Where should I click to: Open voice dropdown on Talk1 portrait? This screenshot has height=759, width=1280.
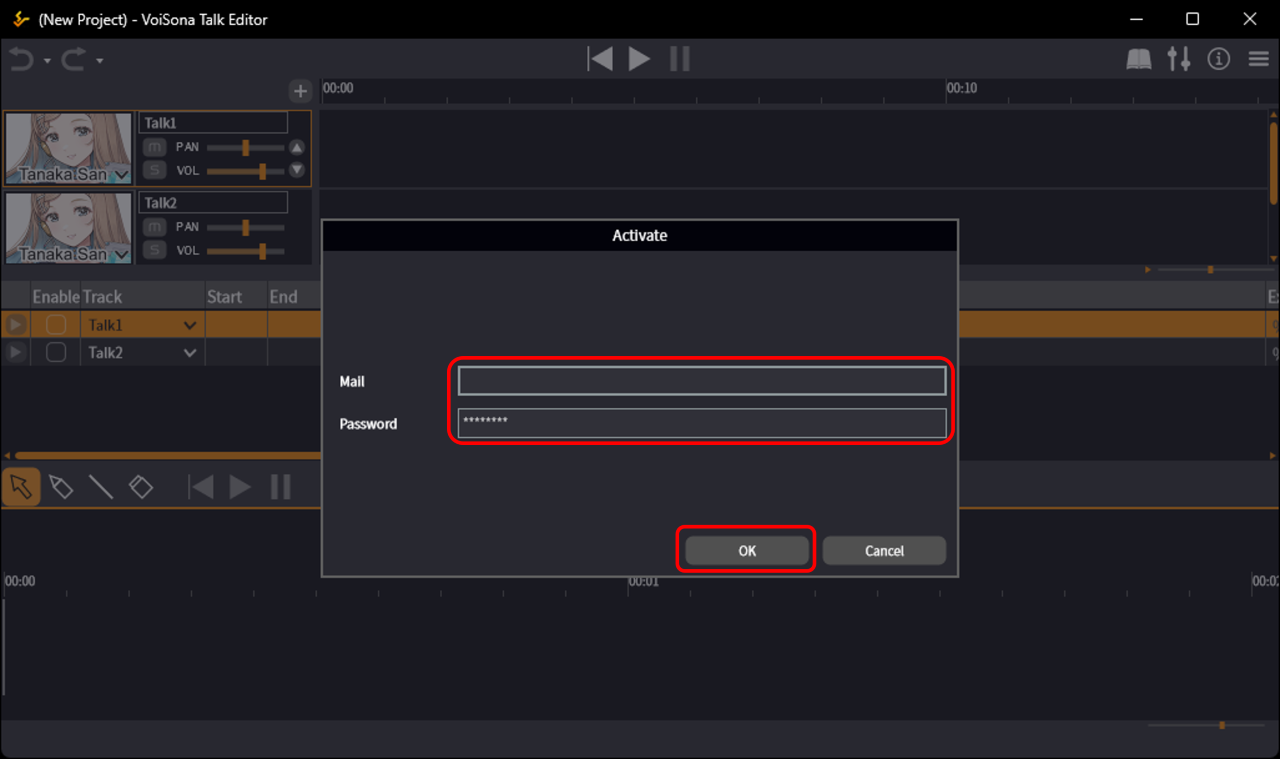click(x=122, y=175)
